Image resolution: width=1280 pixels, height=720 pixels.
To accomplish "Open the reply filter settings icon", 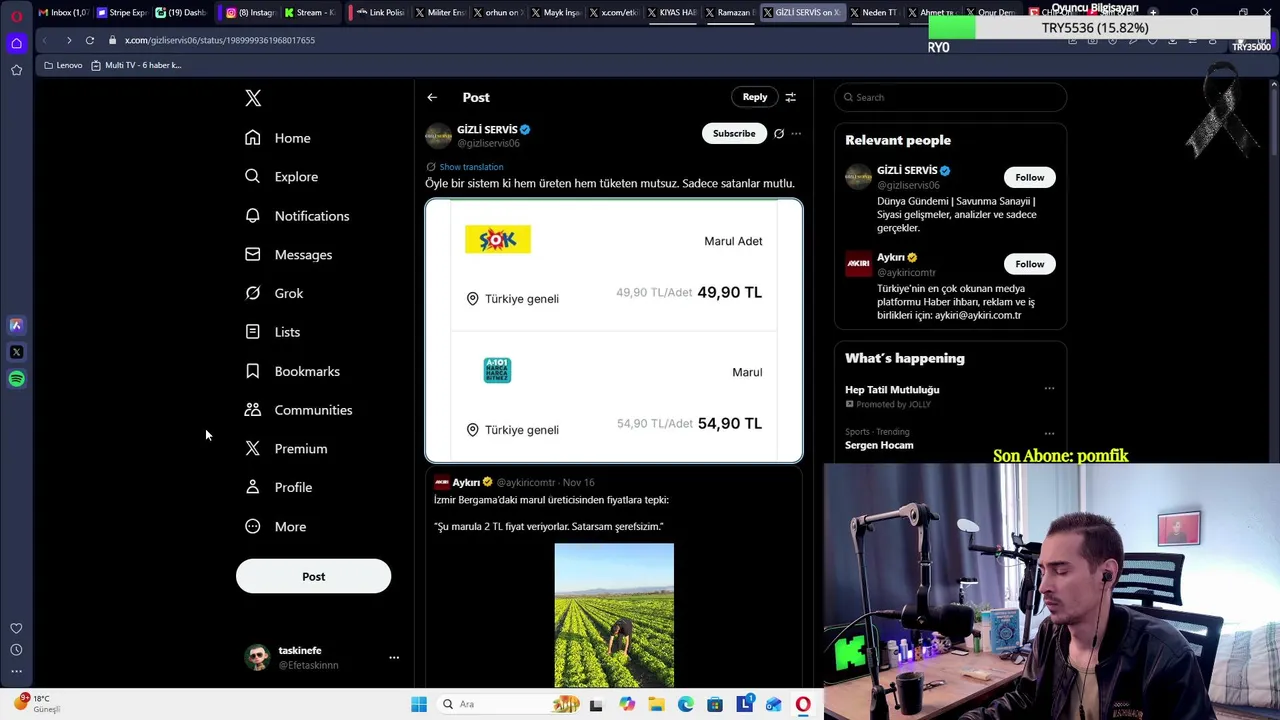I will [x=790, y=97].
